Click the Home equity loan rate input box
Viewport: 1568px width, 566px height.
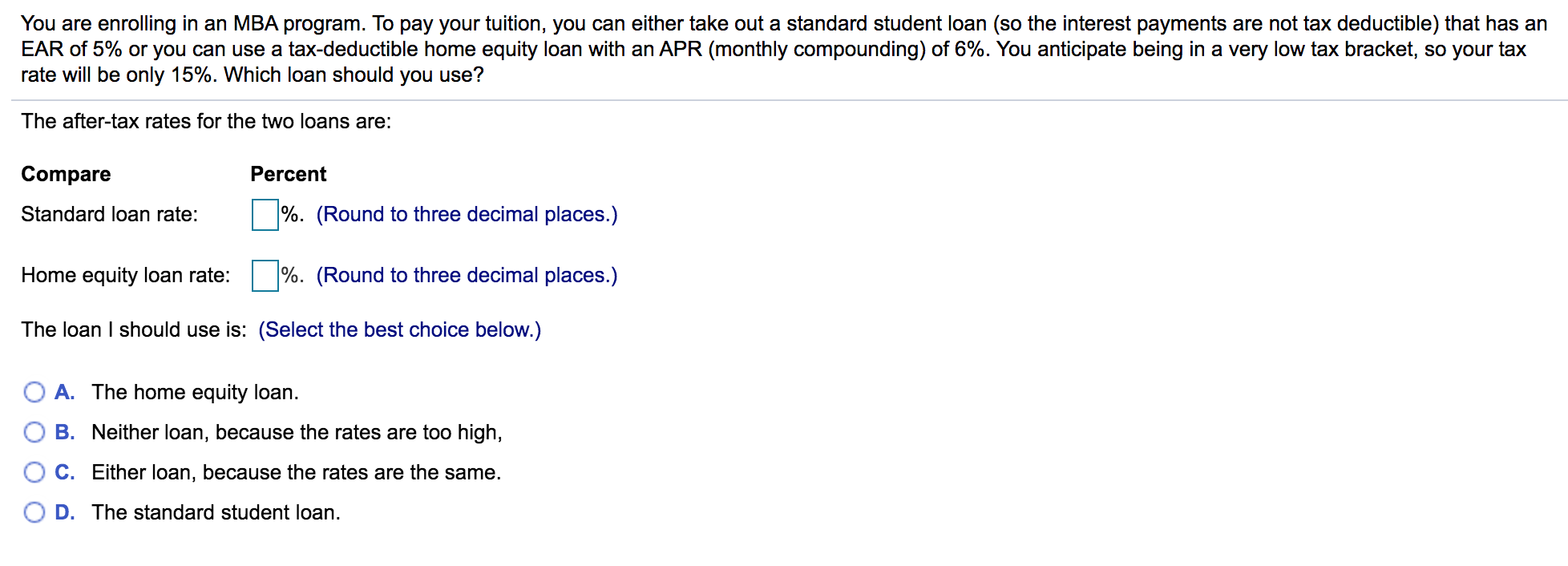pyautogui.click(x=263, y=275)
